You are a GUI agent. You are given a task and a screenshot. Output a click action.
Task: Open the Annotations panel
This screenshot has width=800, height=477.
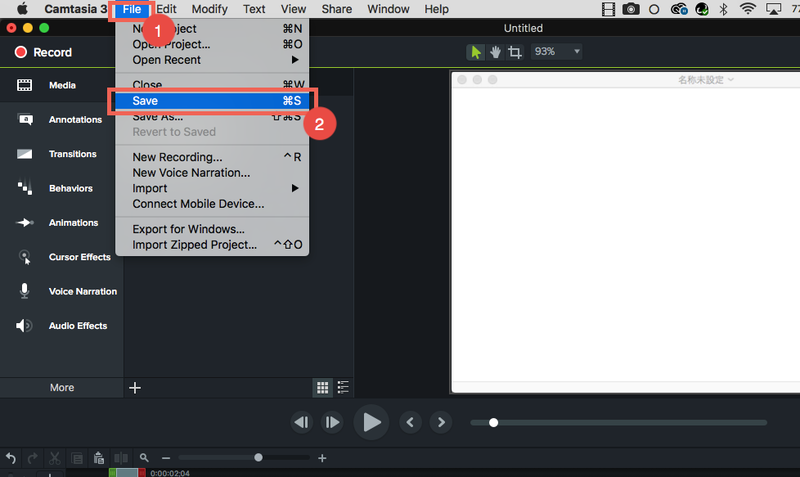(x=61, y=119)
